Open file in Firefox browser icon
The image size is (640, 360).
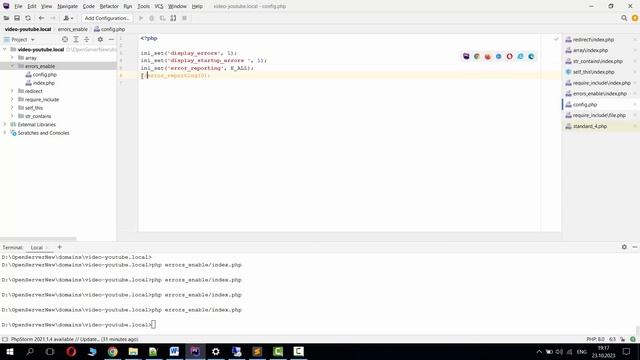tap(488, 56)
